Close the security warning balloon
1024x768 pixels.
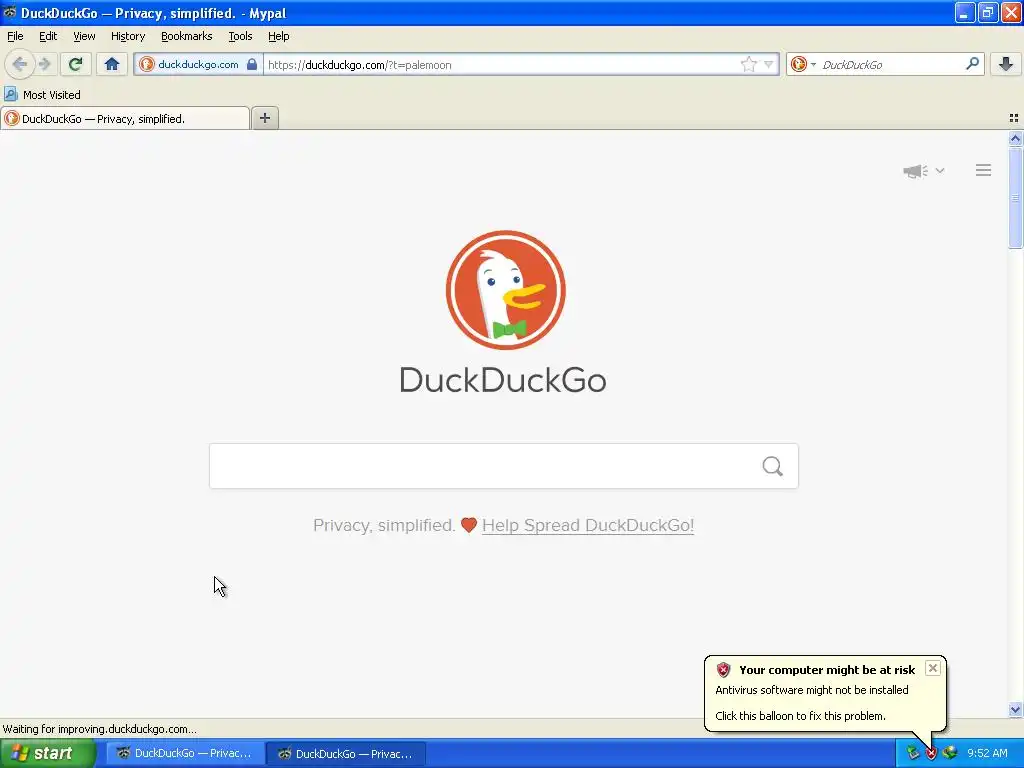point(933,668)
